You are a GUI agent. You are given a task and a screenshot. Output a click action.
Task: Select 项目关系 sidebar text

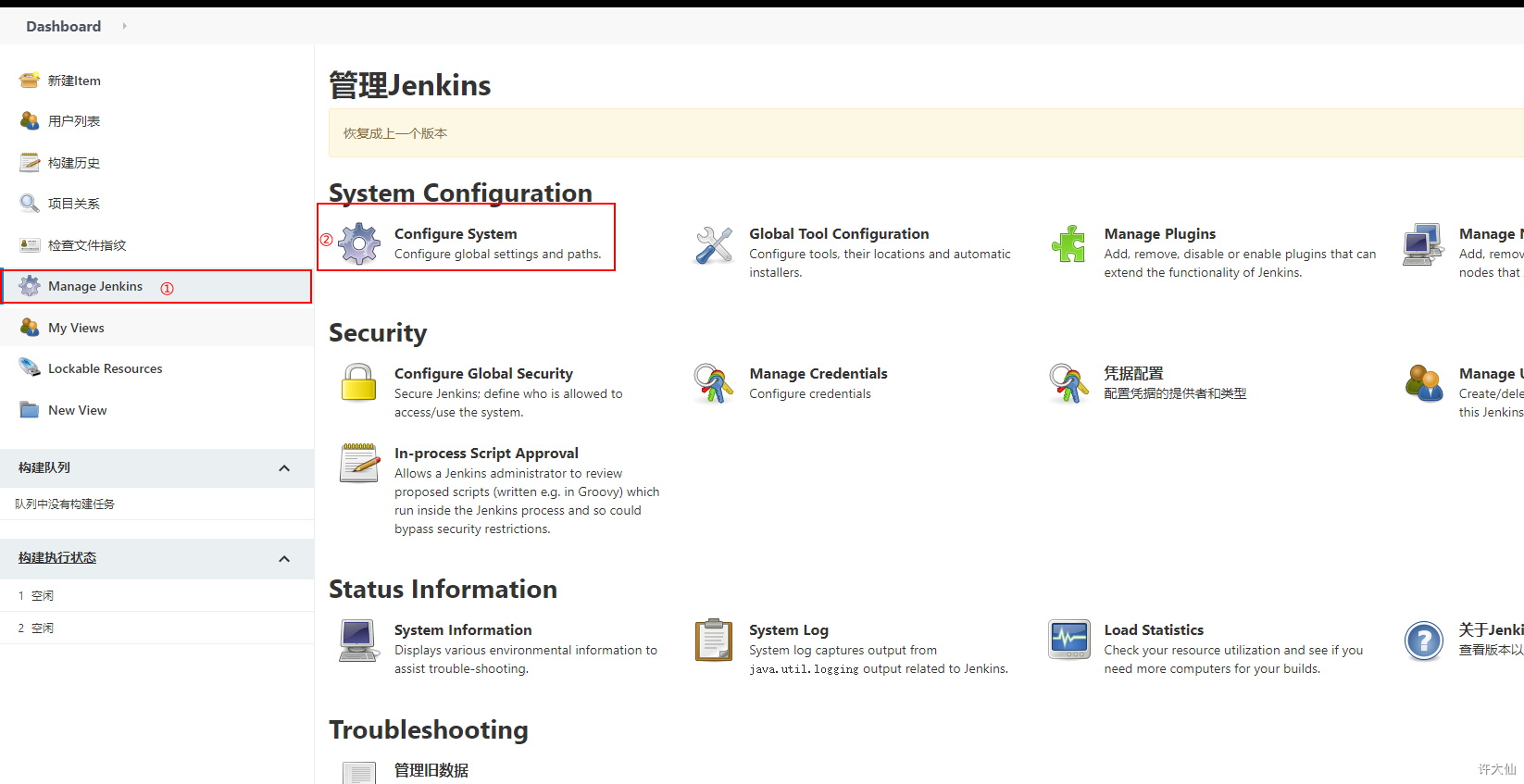click(x=74, y=204)
